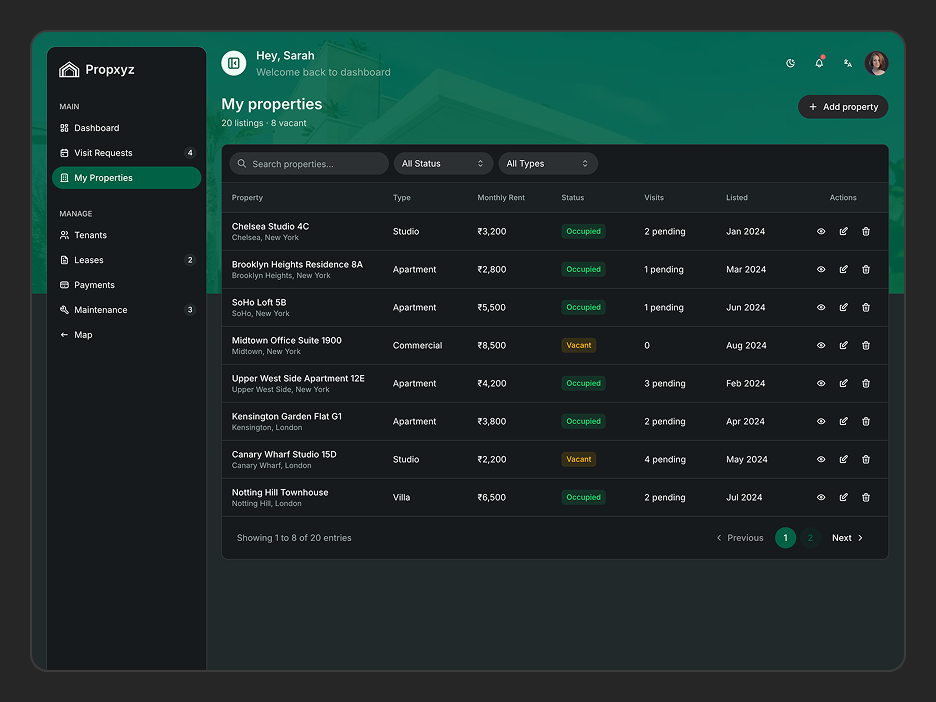Image resolution: width=936 pixels, height=702 pixels.
Task: View Brooklyn Heights Residence 8A eye icon
Action: coord(821,270)
